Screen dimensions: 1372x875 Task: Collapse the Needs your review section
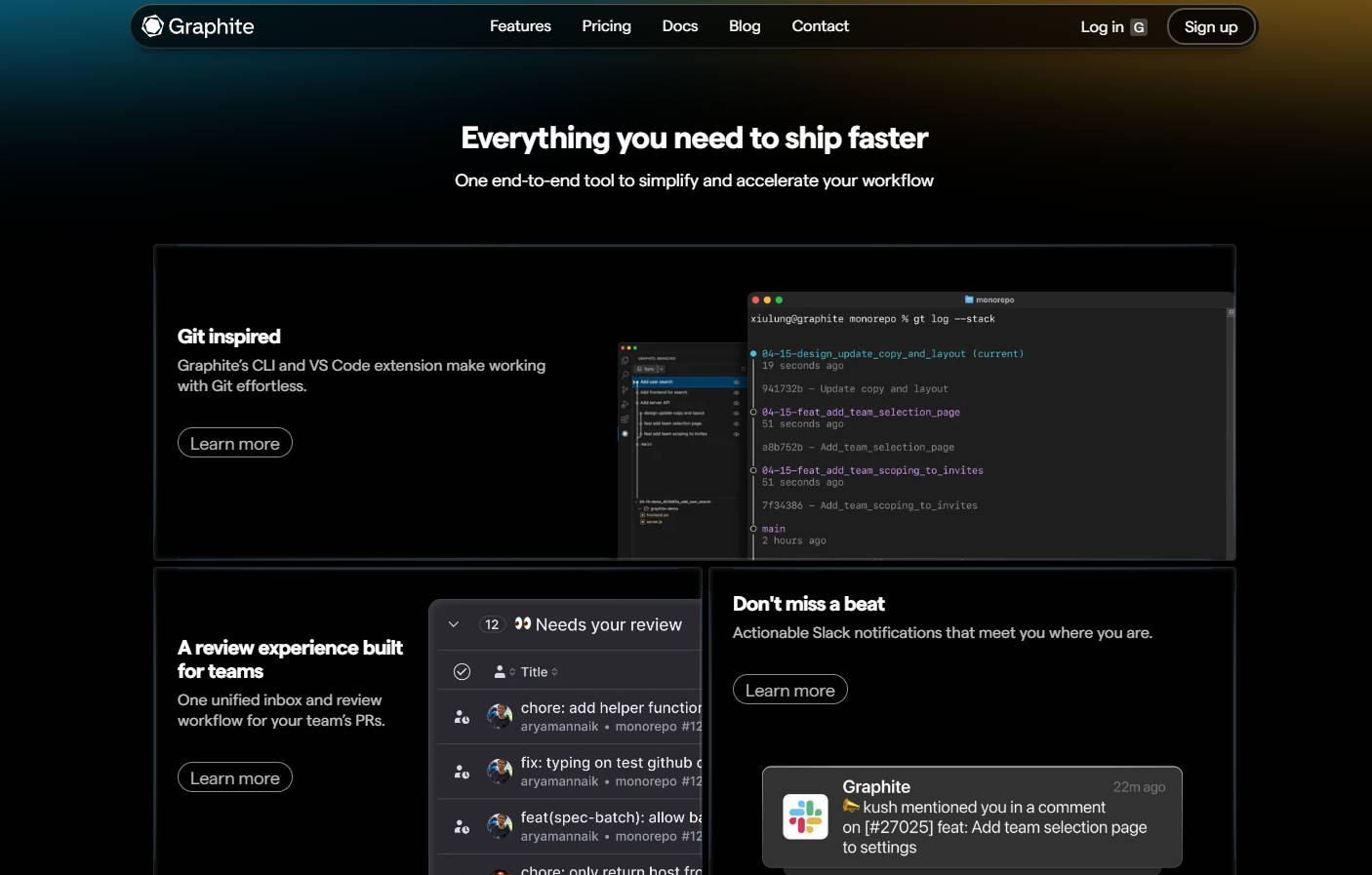(x=453, y=623)
